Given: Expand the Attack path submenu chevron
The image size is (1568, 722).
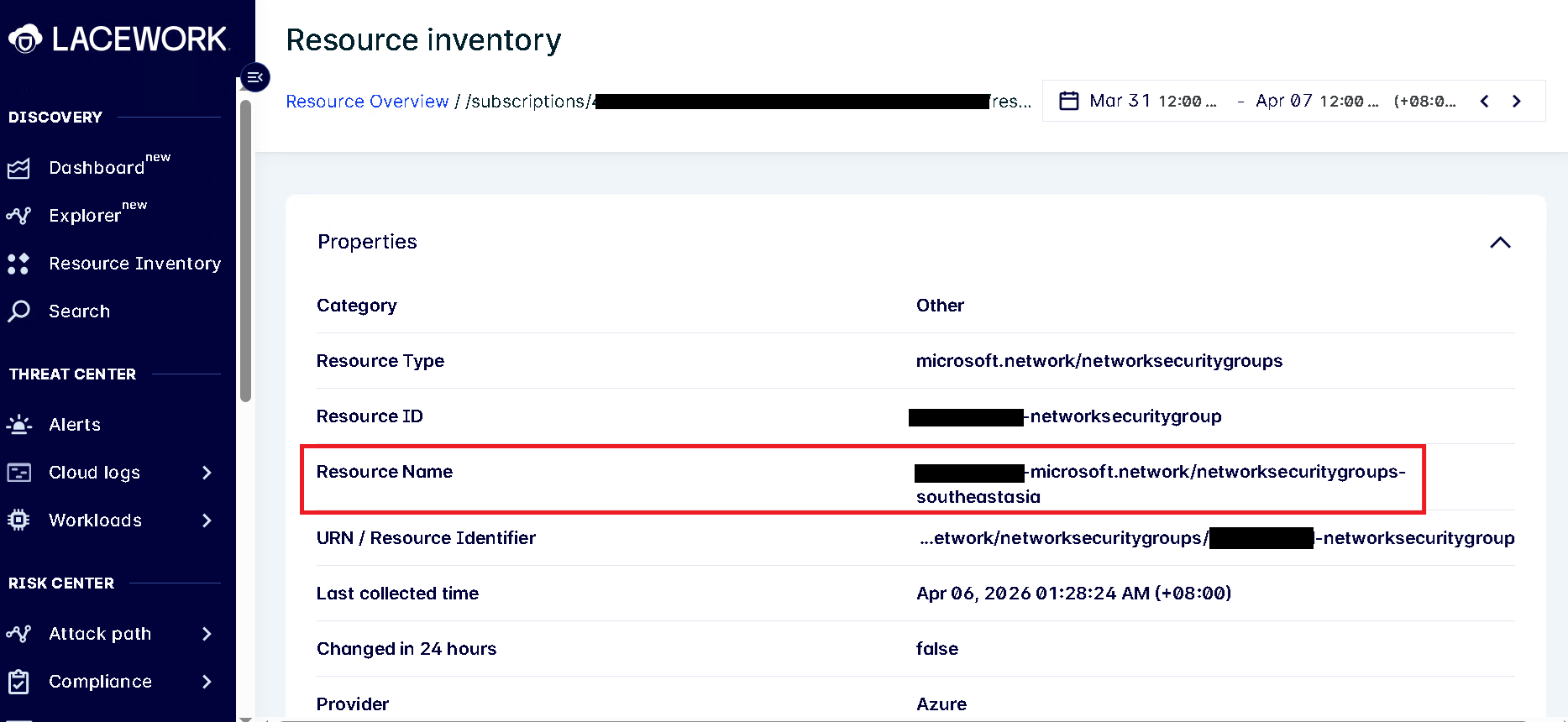Looking at the screenshot, I should [207, 634].
